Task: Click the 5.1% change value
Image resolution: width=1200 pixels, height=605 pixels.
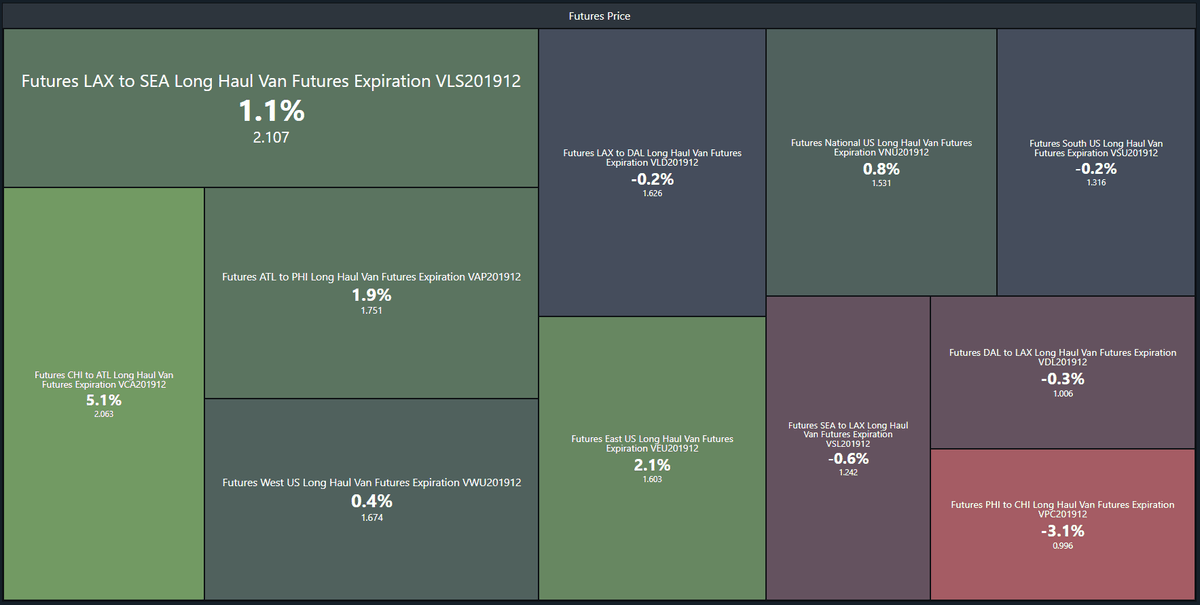Action: (x=104, y=400)
